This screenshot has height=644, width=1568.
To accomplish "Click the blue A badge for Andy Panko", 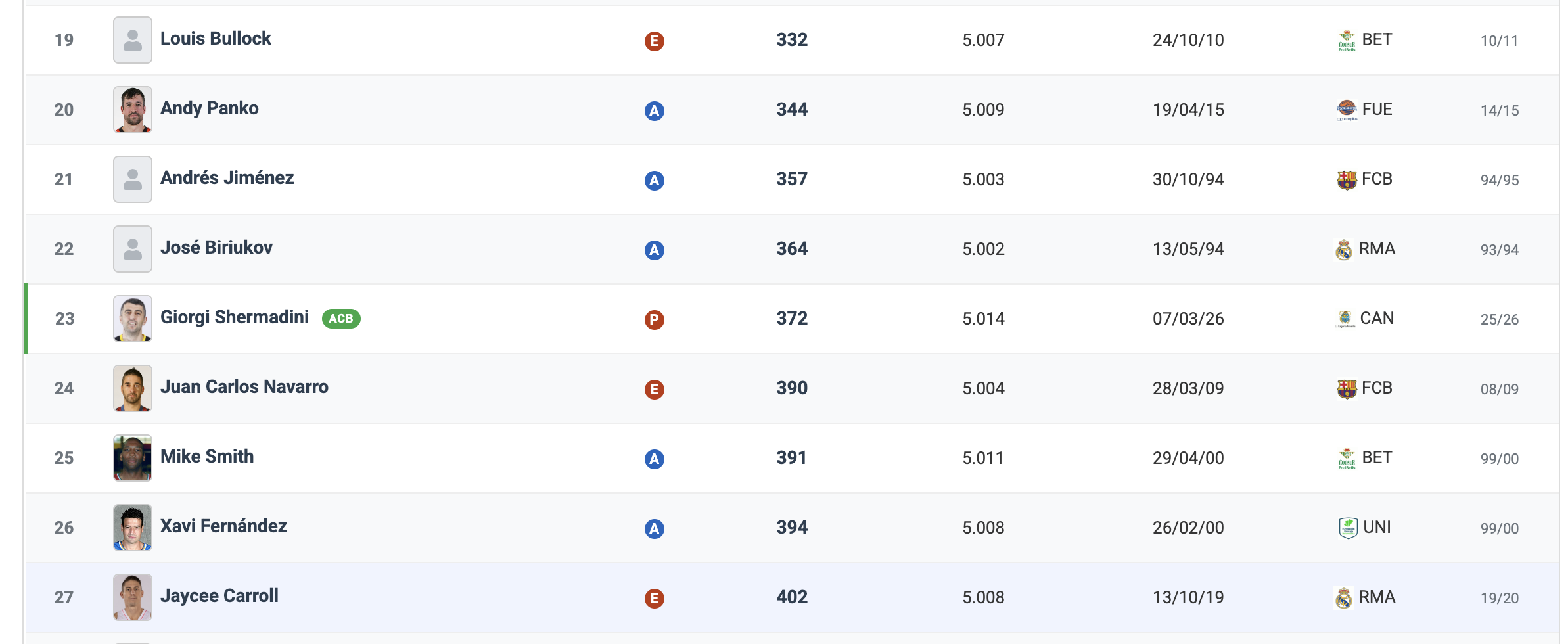I will click(x=654, y=111).
